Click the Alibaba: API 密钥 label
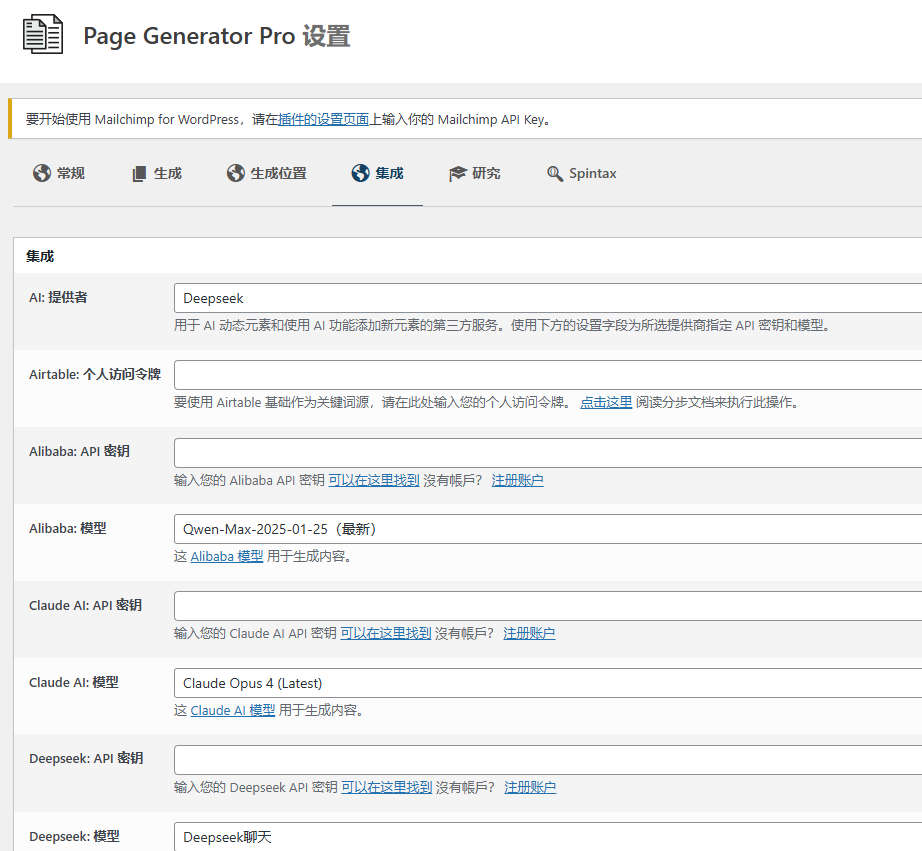 tap(79, 452)
